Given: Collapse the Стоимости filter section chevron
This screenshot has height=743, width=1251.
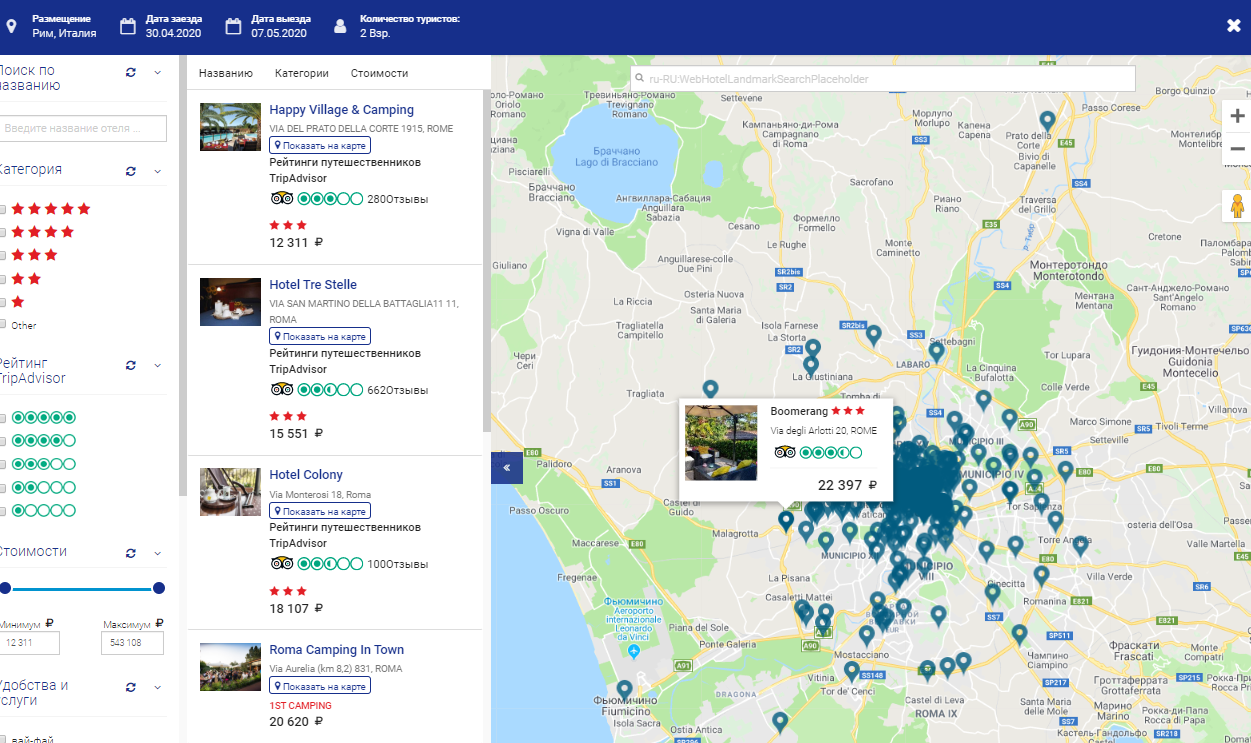Looking at the screenshot, I should pos(157,553).
